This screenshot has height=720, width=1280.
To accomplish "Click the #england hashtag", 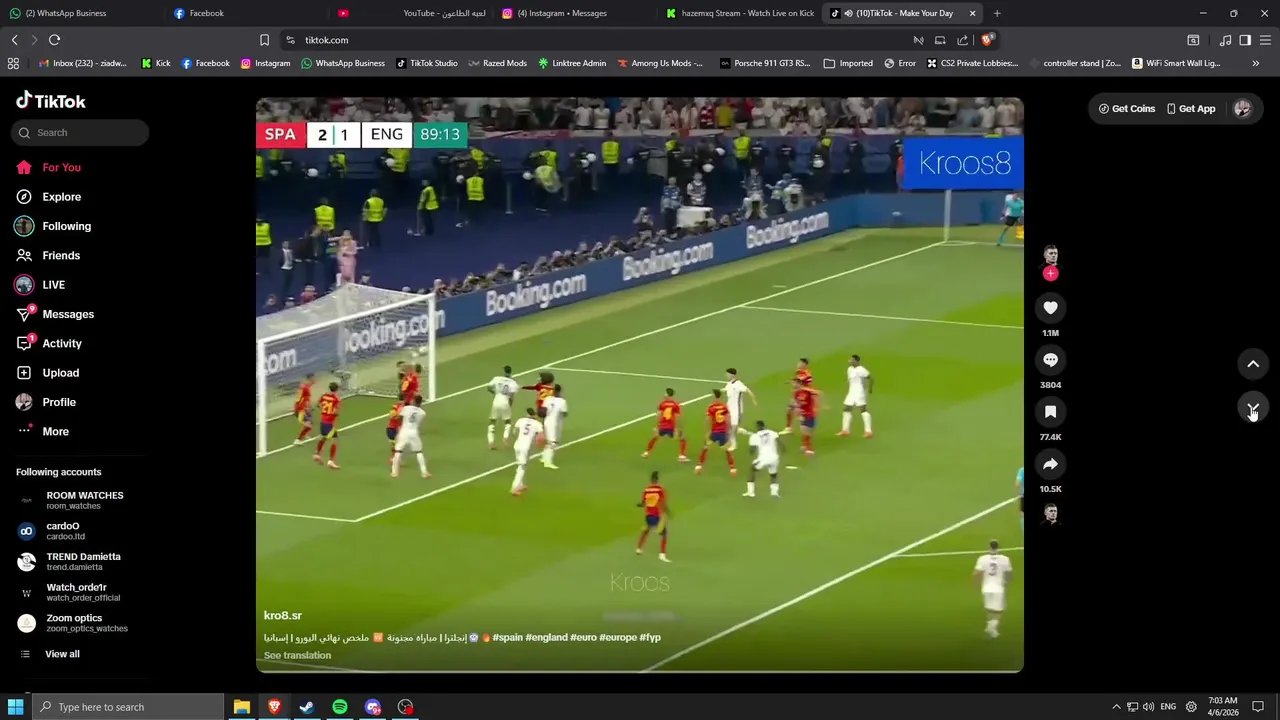I will 546,637.
